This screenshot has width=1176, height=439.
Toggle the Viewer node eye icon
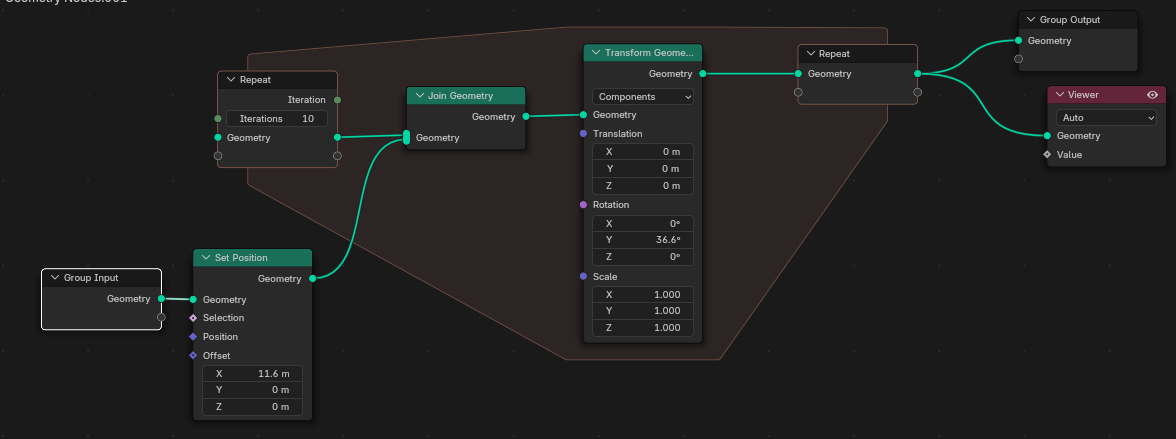click(1153, 95)
